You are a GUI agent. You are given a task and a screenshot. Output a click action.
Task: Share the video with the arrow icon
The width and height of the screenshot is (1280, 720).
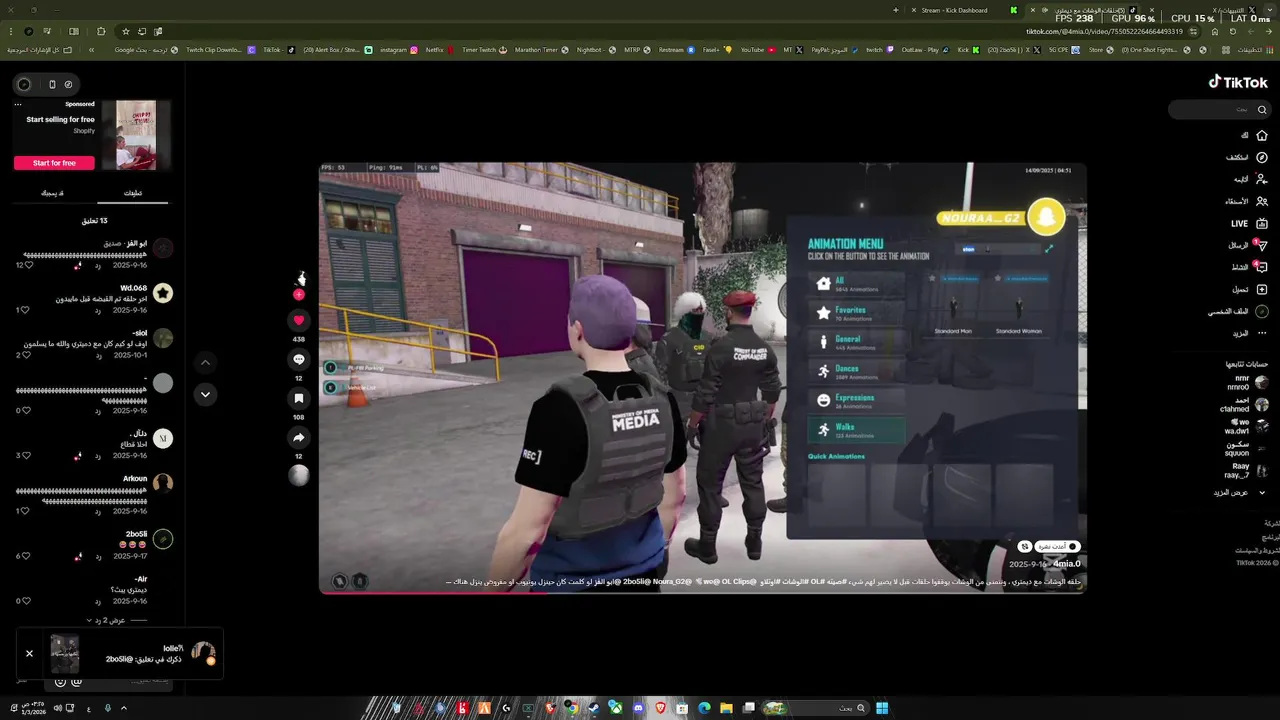tap(298, 437)
